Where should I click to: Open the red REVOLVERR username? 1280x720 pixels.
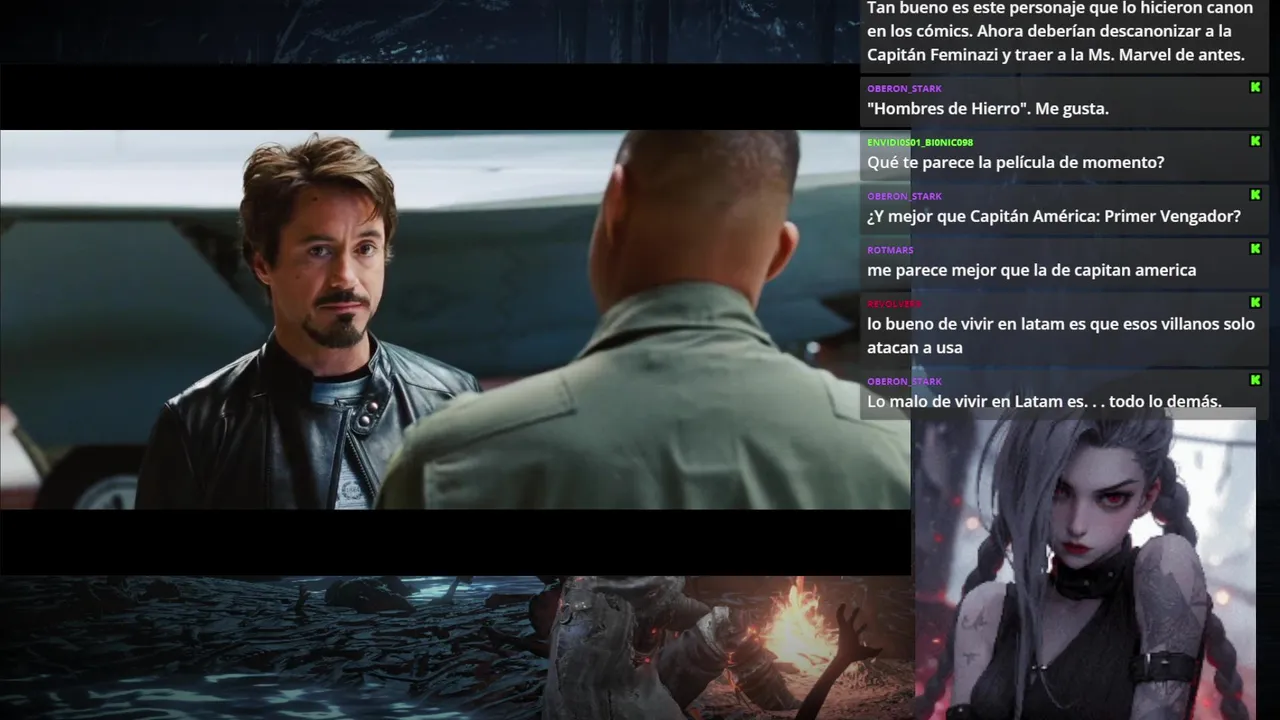(894, 304)
